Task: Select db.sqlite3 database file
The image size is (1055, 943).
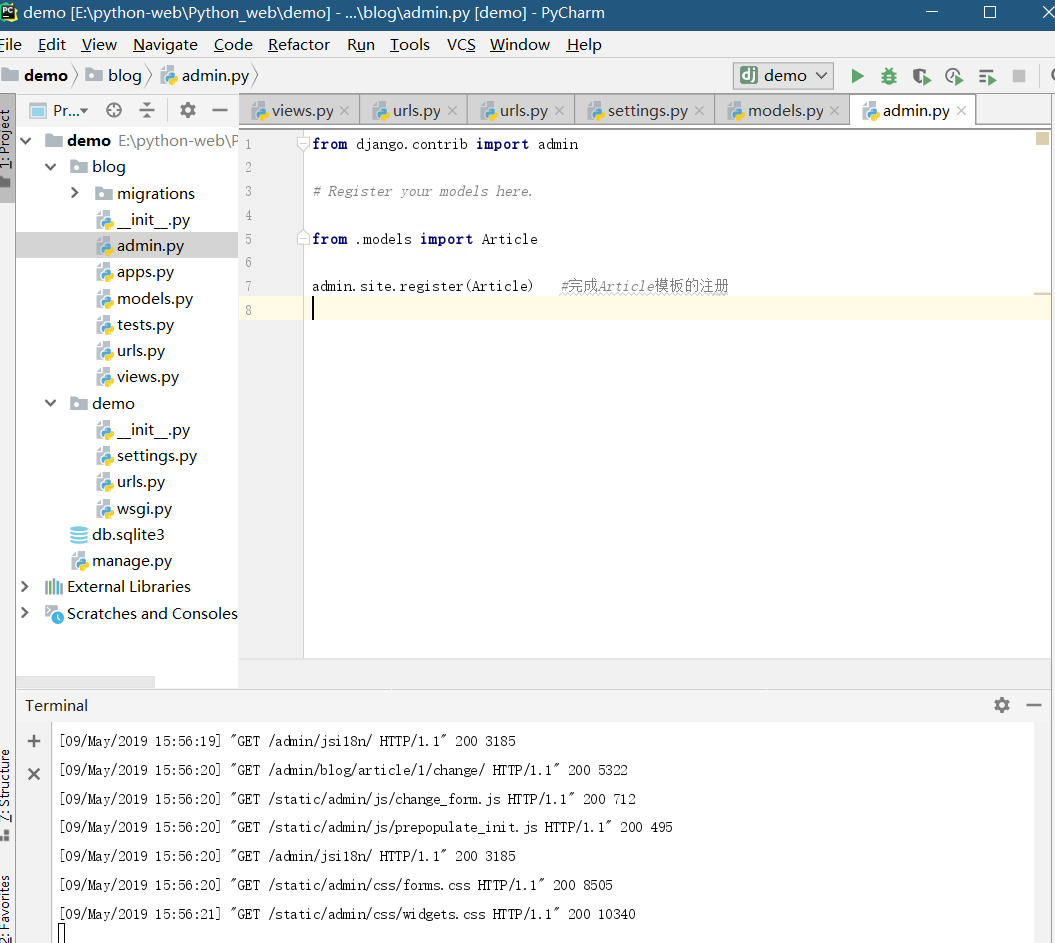Action: [x=117, y=534]
